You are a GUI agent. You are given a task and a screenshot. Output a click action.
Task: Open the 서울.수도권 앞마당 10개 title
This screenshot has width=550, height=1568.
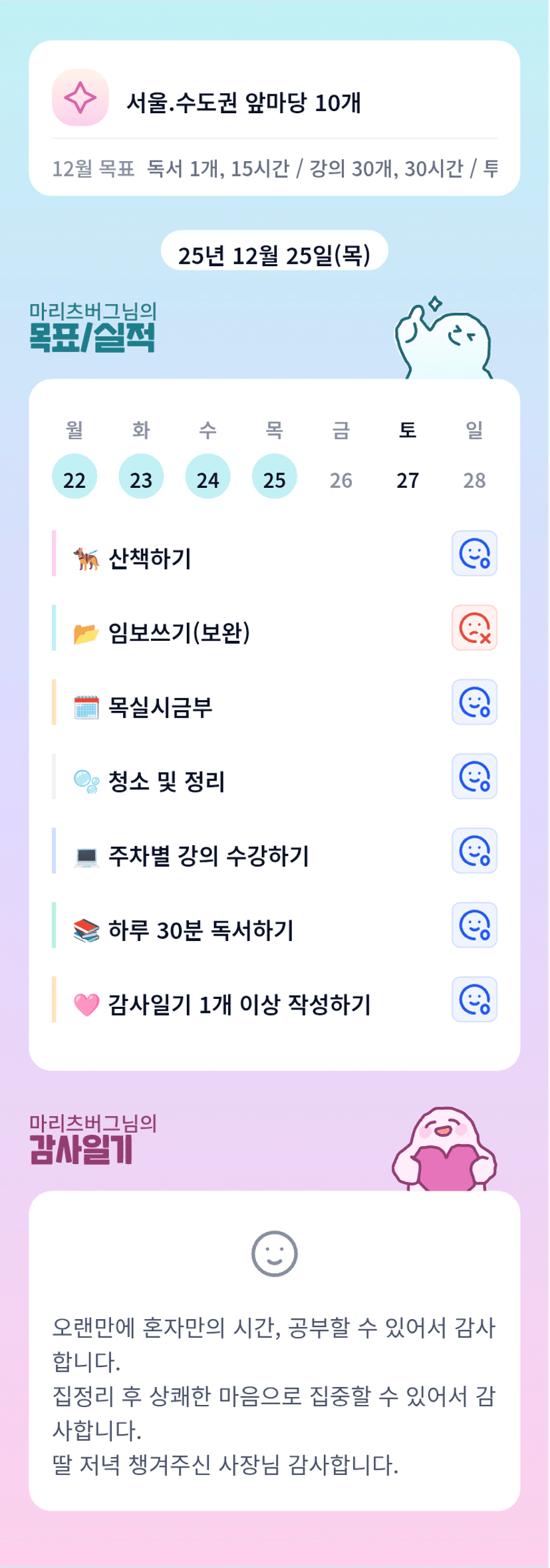243,102
